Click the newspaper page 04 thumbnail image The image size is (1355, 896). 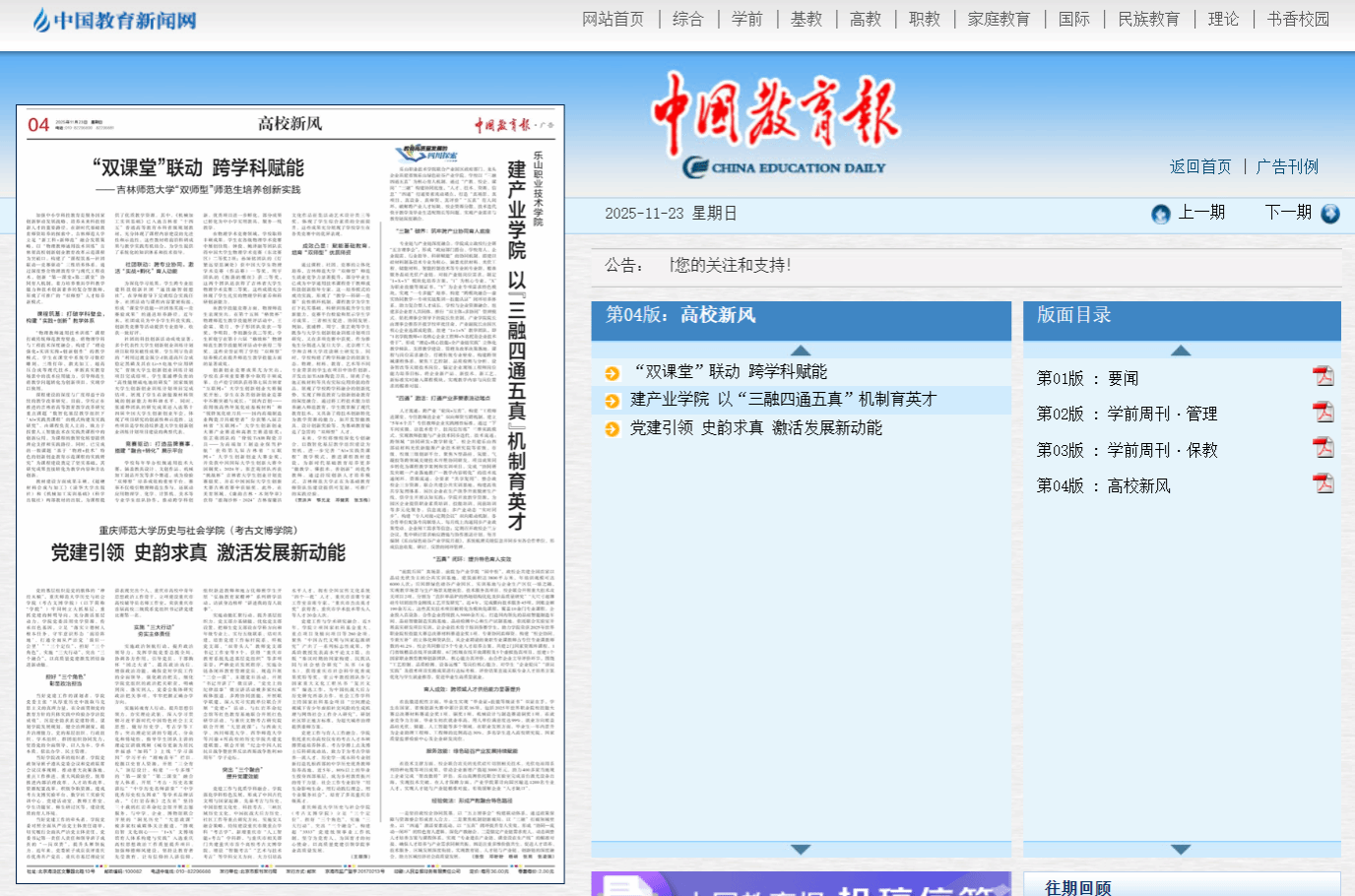tap(290, 494)
